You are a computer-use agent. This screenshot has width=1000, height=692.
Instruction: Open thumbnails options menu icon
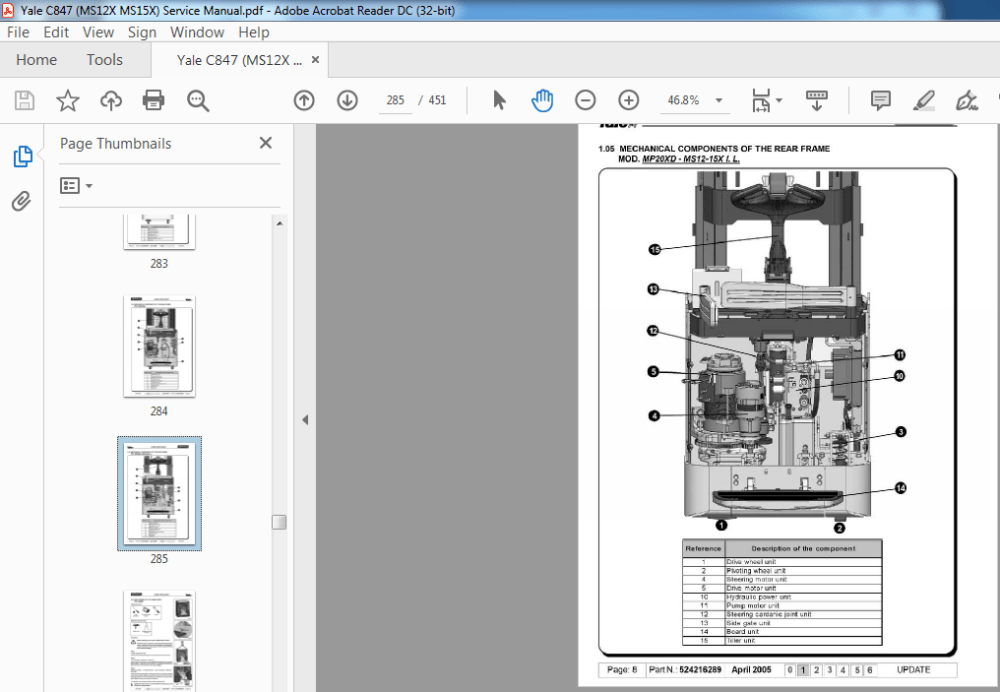(x=76, y=186)
